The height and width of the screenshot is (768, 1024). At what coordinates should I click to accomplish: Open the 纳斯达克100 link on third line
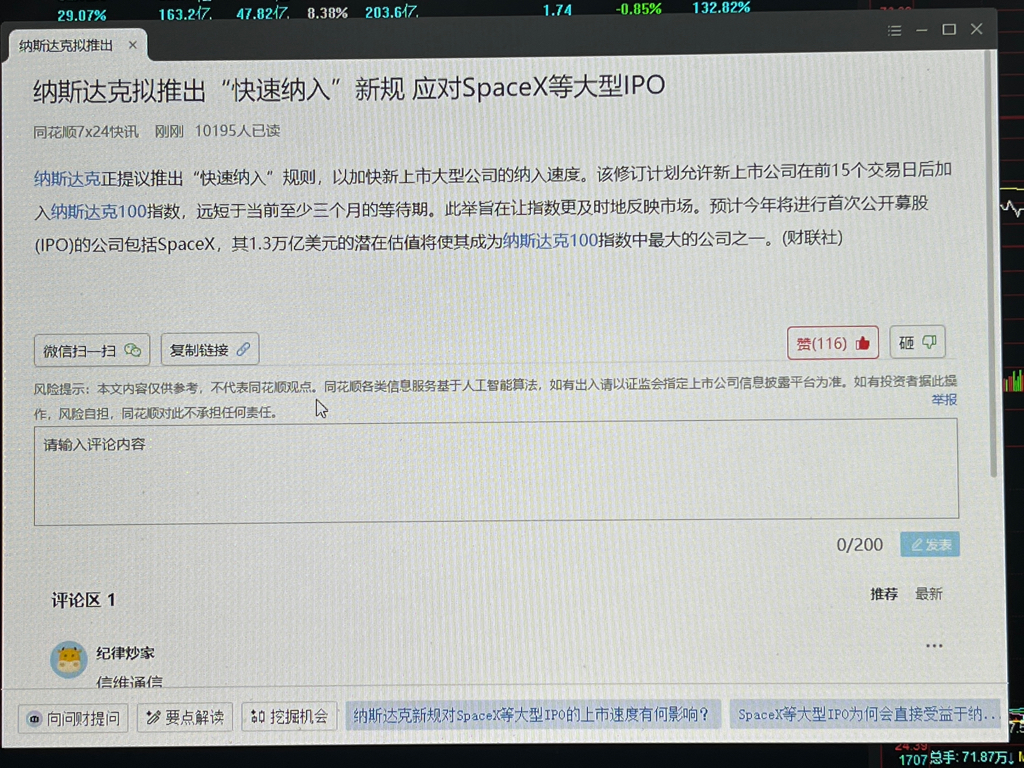point(551,240)
